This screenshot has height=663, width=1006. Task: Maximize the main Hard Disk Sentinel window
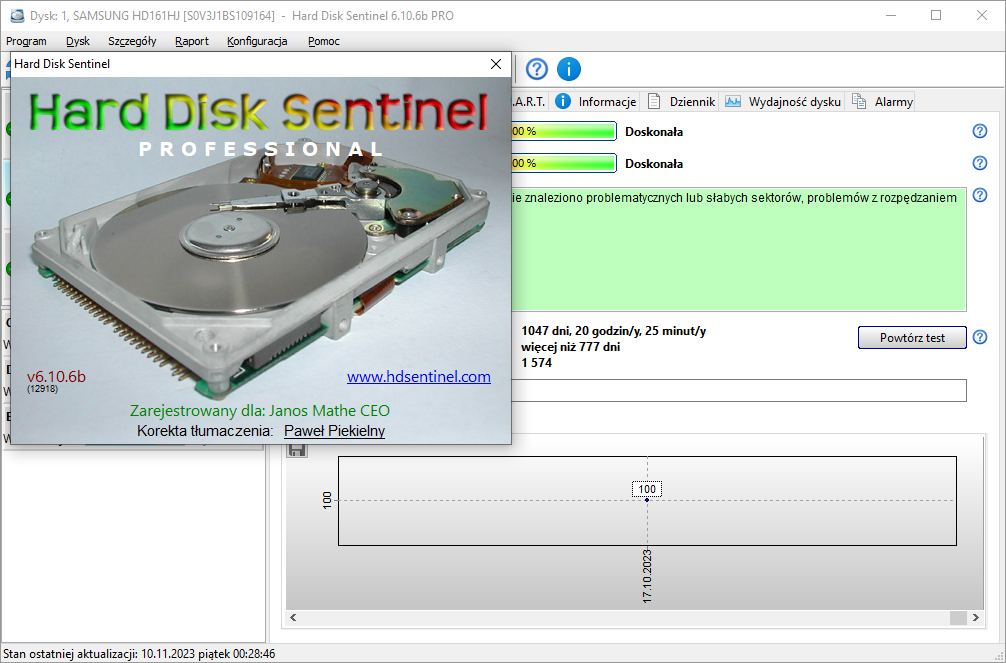936,15
